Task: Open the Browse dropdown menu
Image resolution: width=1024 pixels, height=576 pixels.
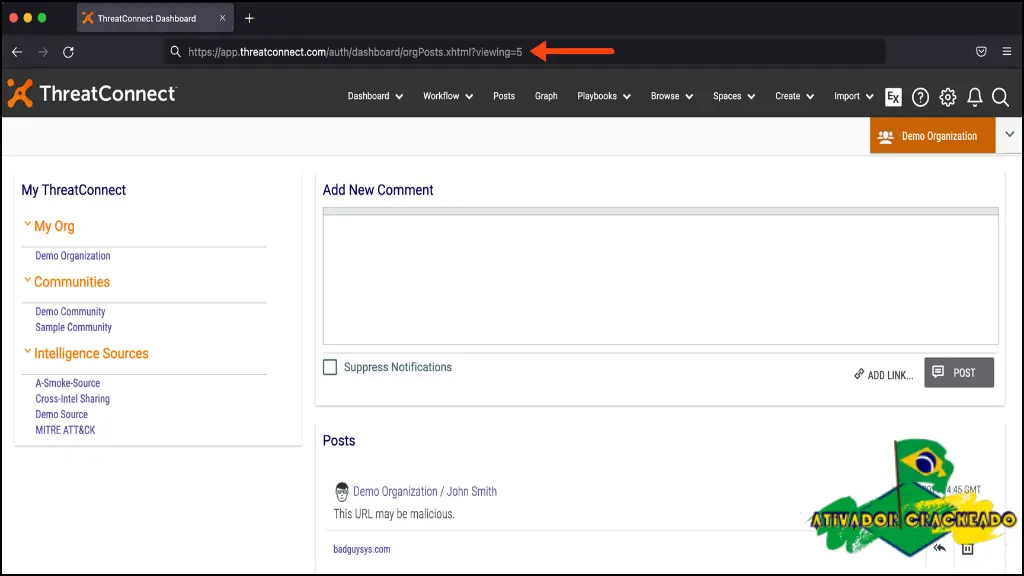Action: click(671, 96)
